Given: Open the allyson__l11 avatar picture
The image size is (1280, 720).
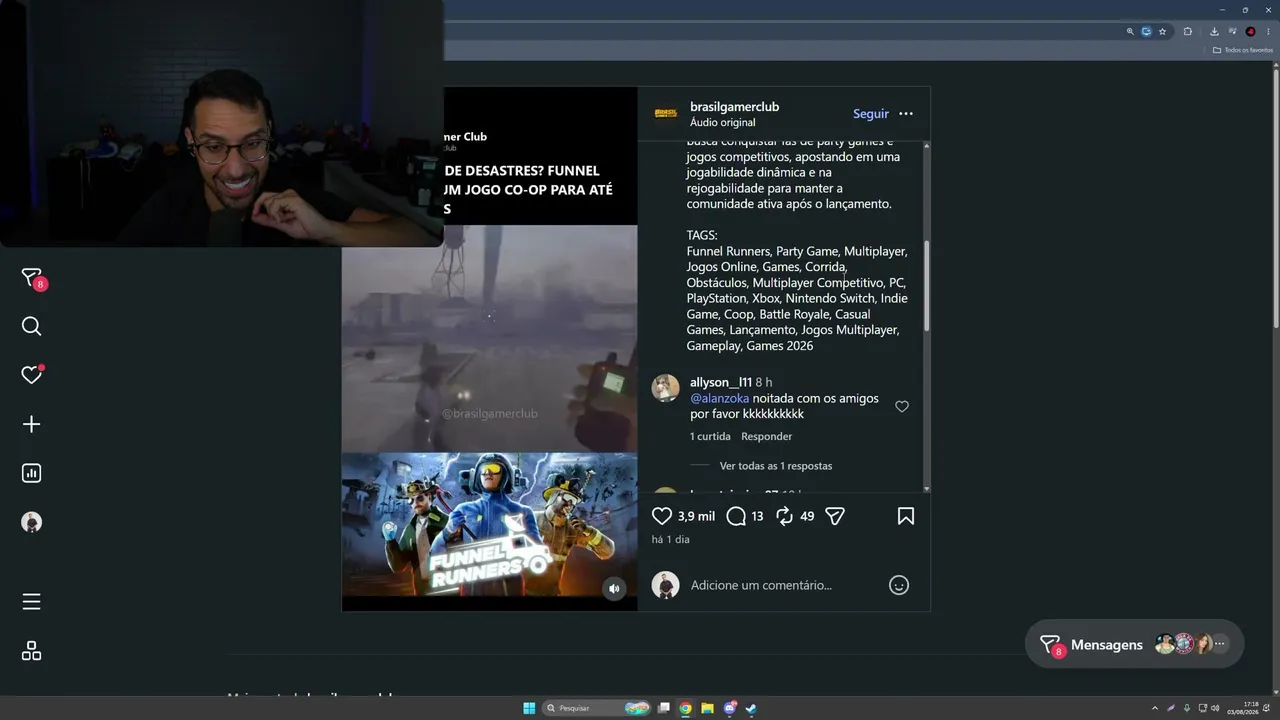Looking at the screenshot, I should pos(666,388).
